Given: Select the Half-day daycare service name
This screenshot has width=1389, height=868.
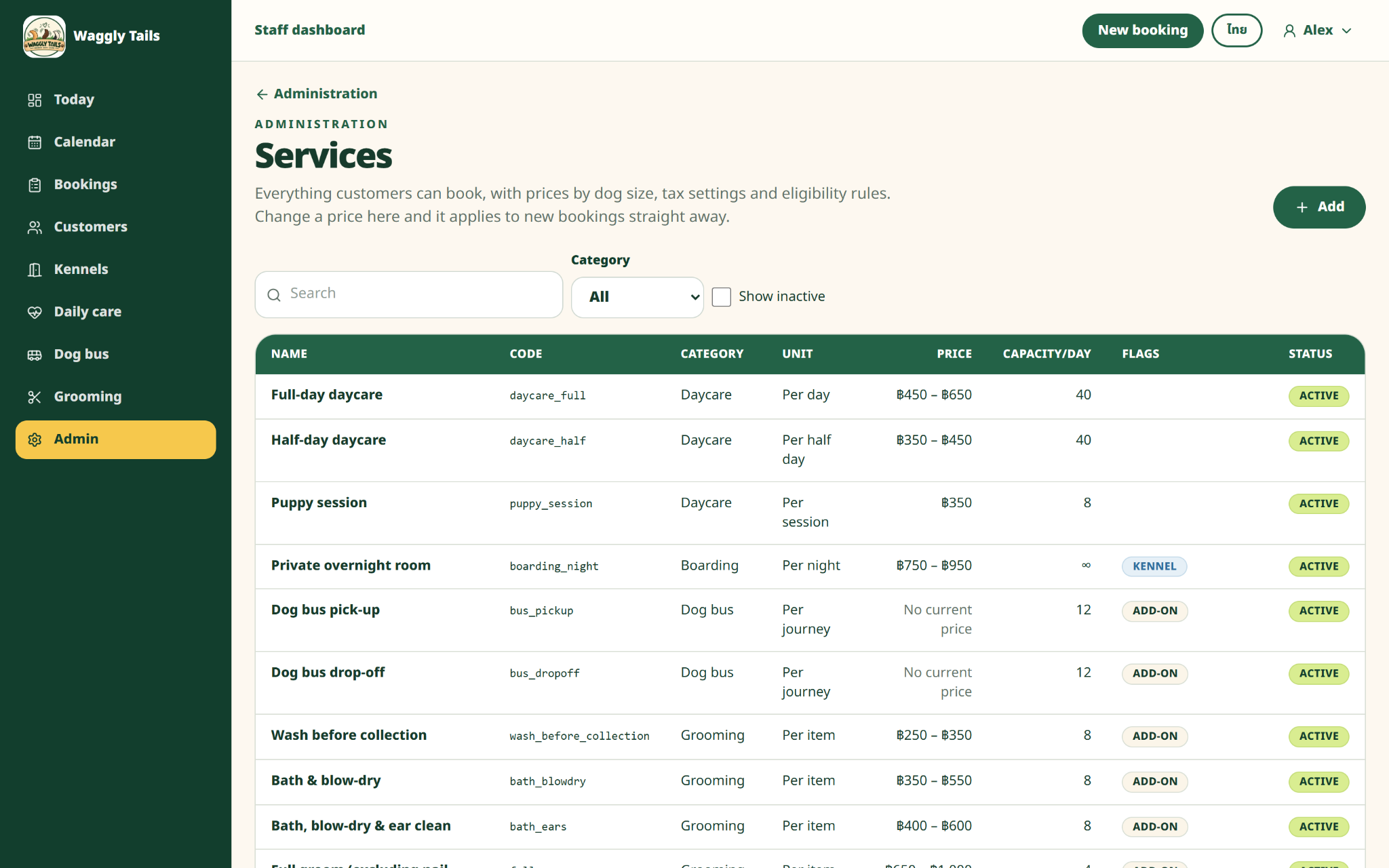Looking at the screenshot, I should (328, 440).
